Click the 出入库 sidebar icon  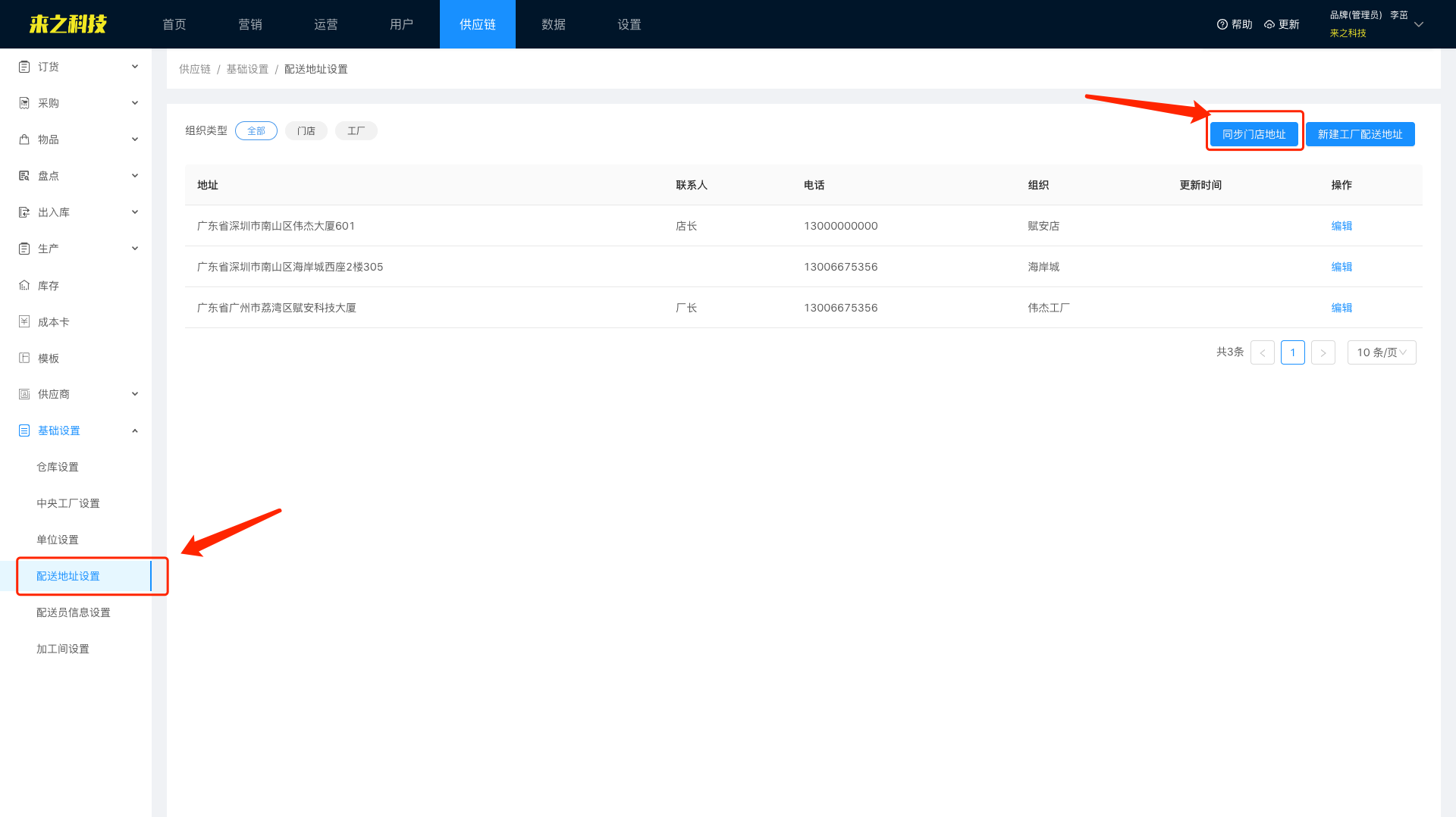pyautogui.click(x=24, y=212)
